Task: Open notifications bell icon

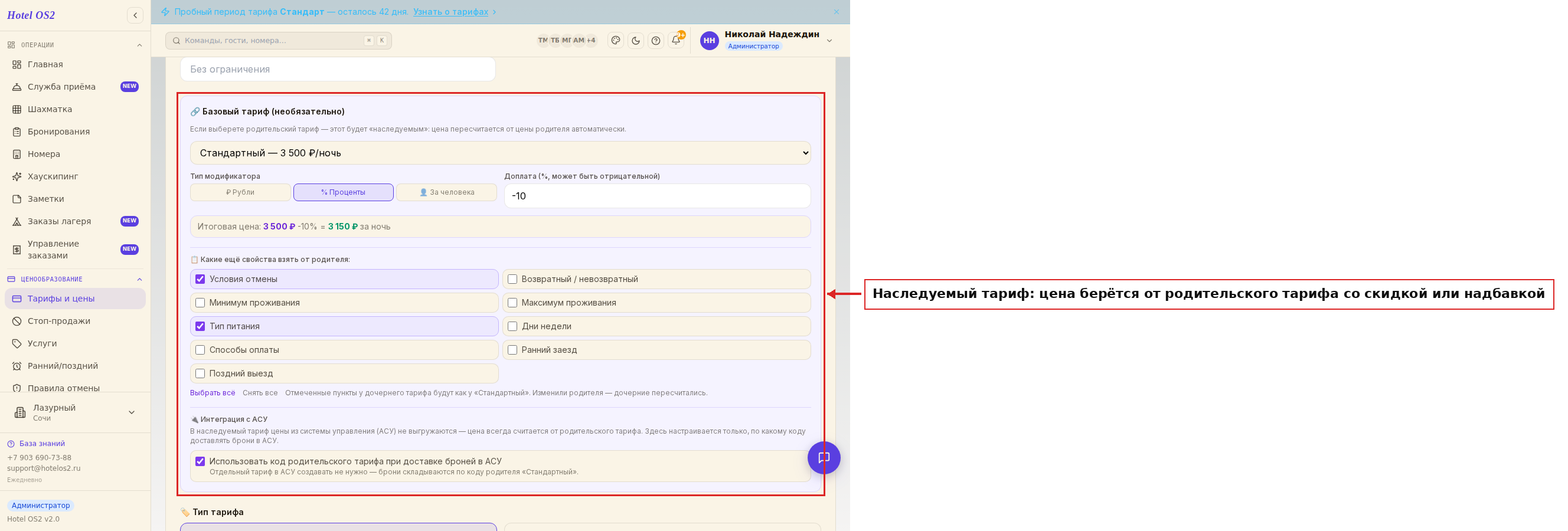Action: [675, 40]
